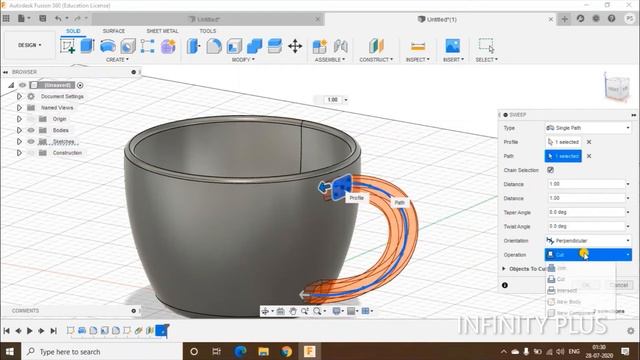This screenshot has height=360, width=640.
Task: Click the New Component icon in Assemble
Action: pos(320,46)
